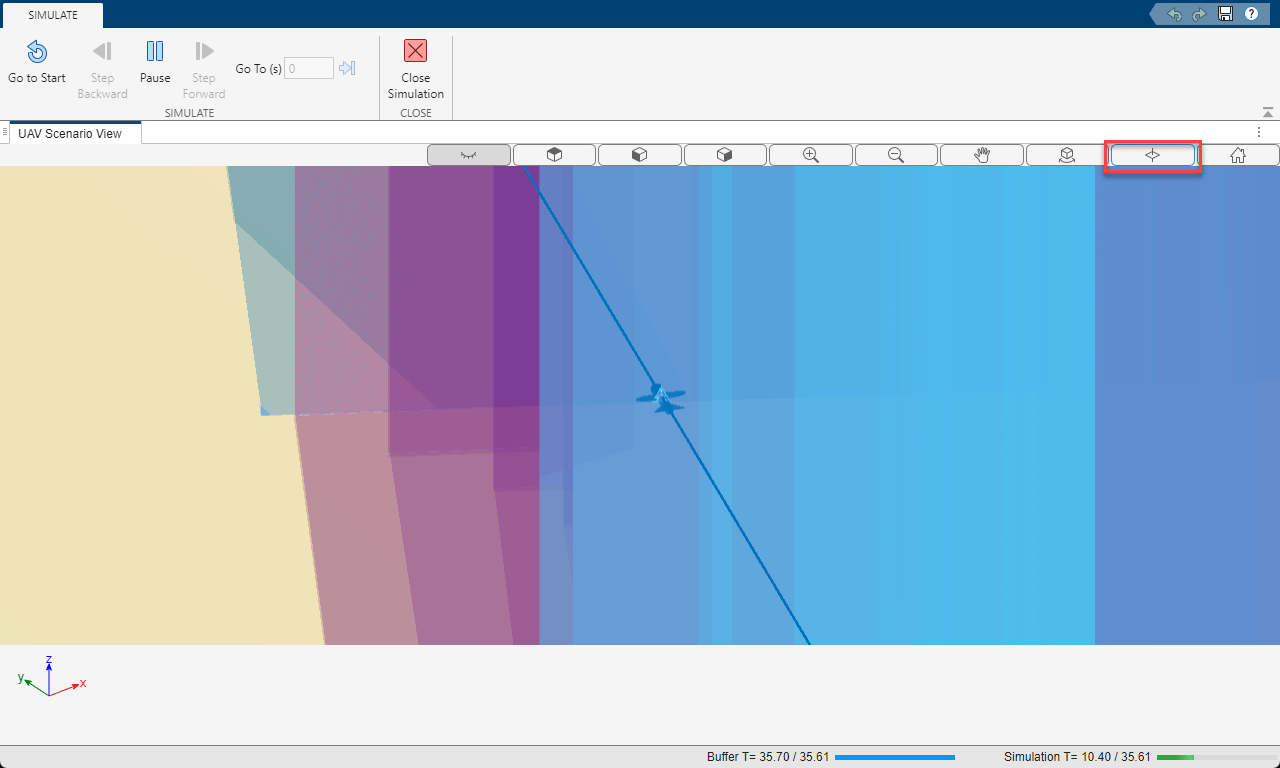Select the first cube view icon
The height and width of the screenshot is (768, 1280).
point(554,155)
